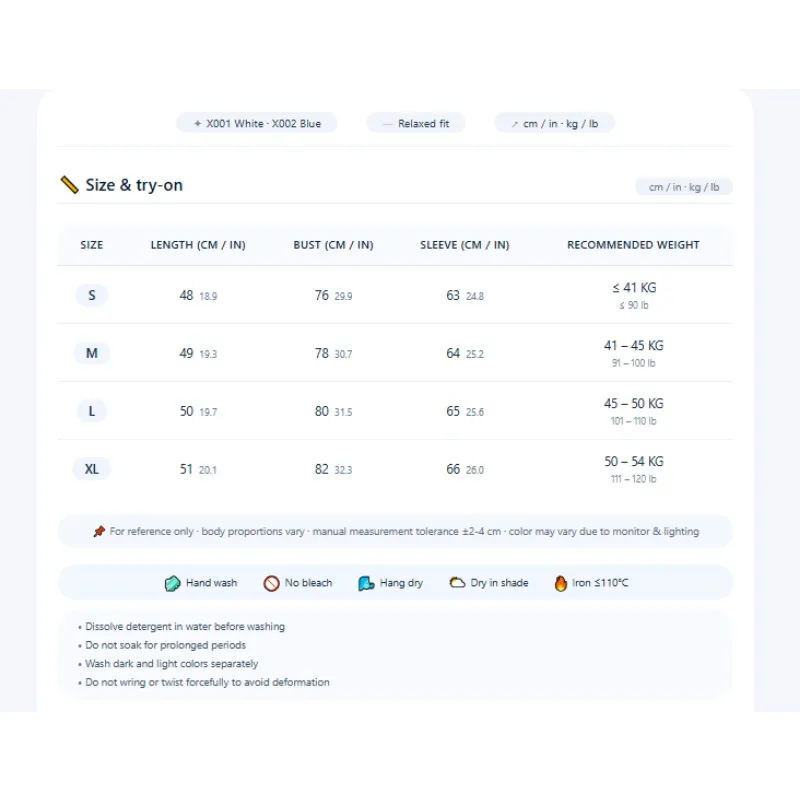Click the S length value 48

pyautogui.click(x=186, y=295)
